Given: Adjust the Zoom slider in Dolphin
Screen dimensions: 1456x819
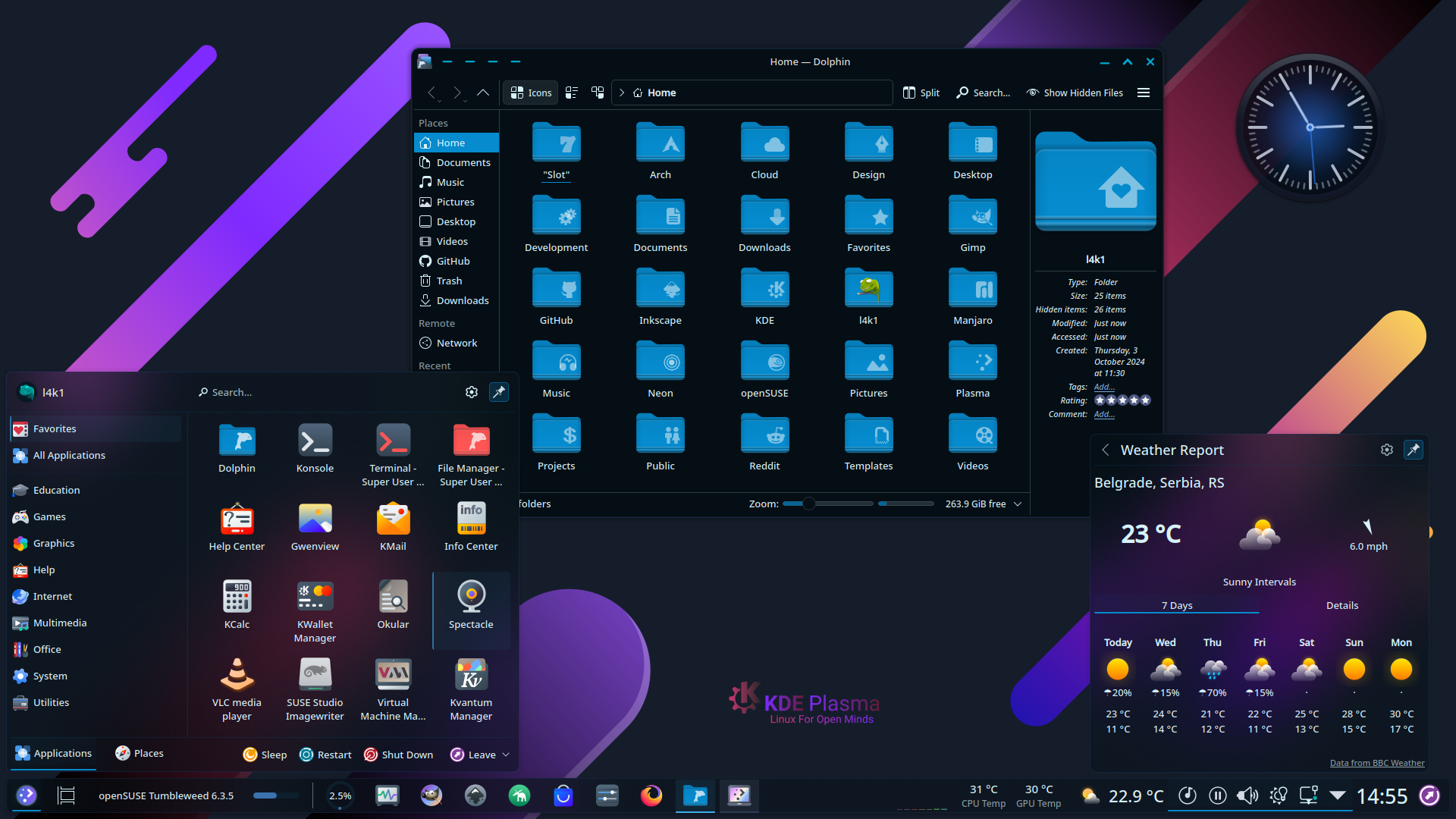Looking at the screenshot, I should pyautogui.click(x=827, y=504).
